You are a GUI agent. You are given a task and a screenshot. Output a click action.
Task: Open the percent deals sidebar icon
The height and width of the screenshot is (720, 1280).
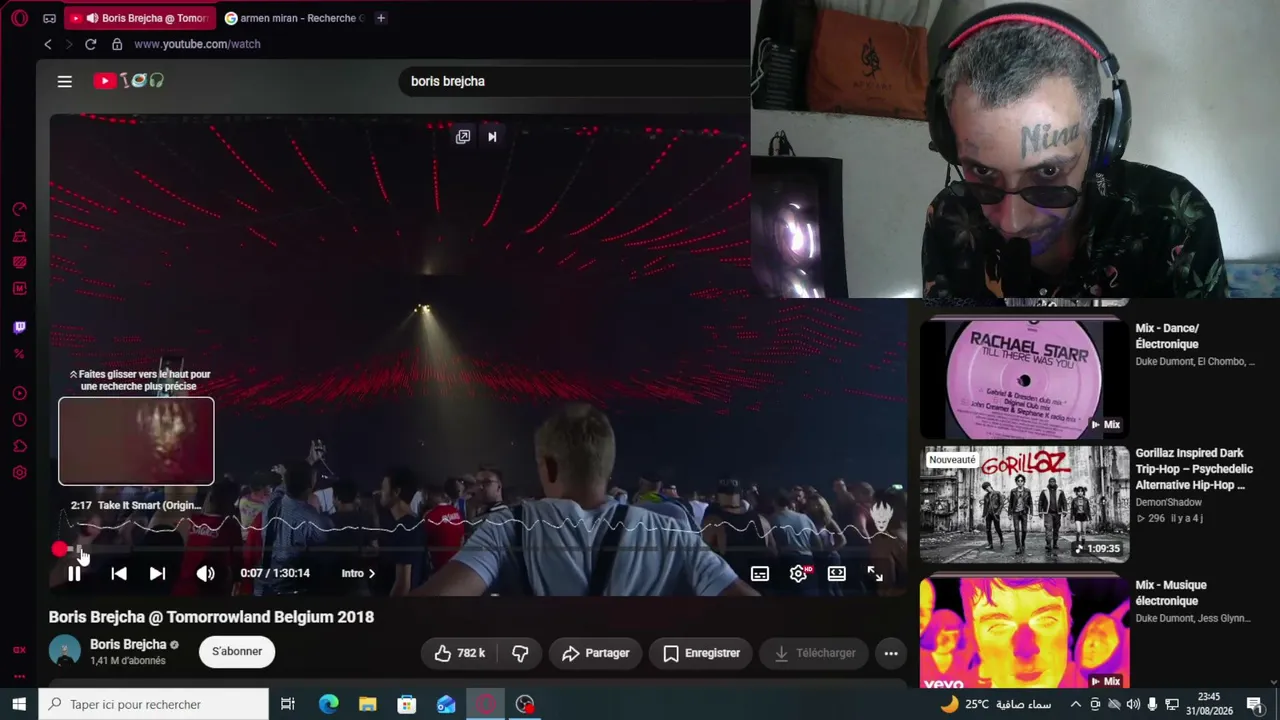pyautogui.click(x=19, y=353)
